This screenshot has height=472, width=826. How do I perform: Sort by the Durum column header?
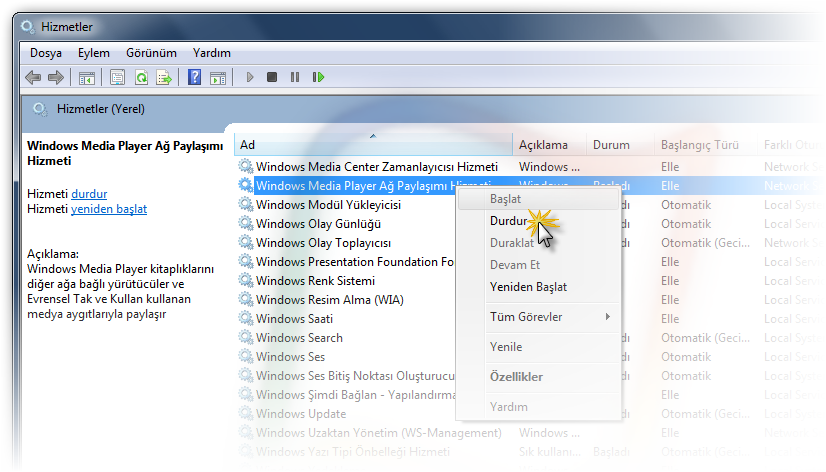tap(620, 145)
